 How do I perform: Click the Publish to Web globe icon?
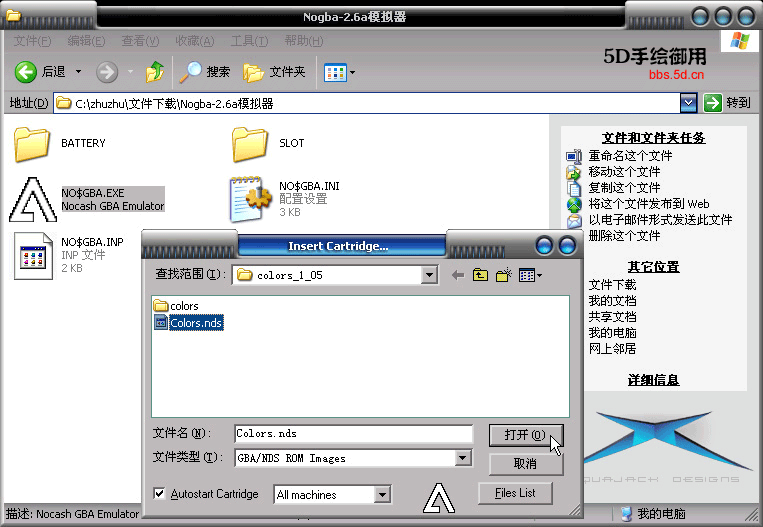(x=574, y=204)
